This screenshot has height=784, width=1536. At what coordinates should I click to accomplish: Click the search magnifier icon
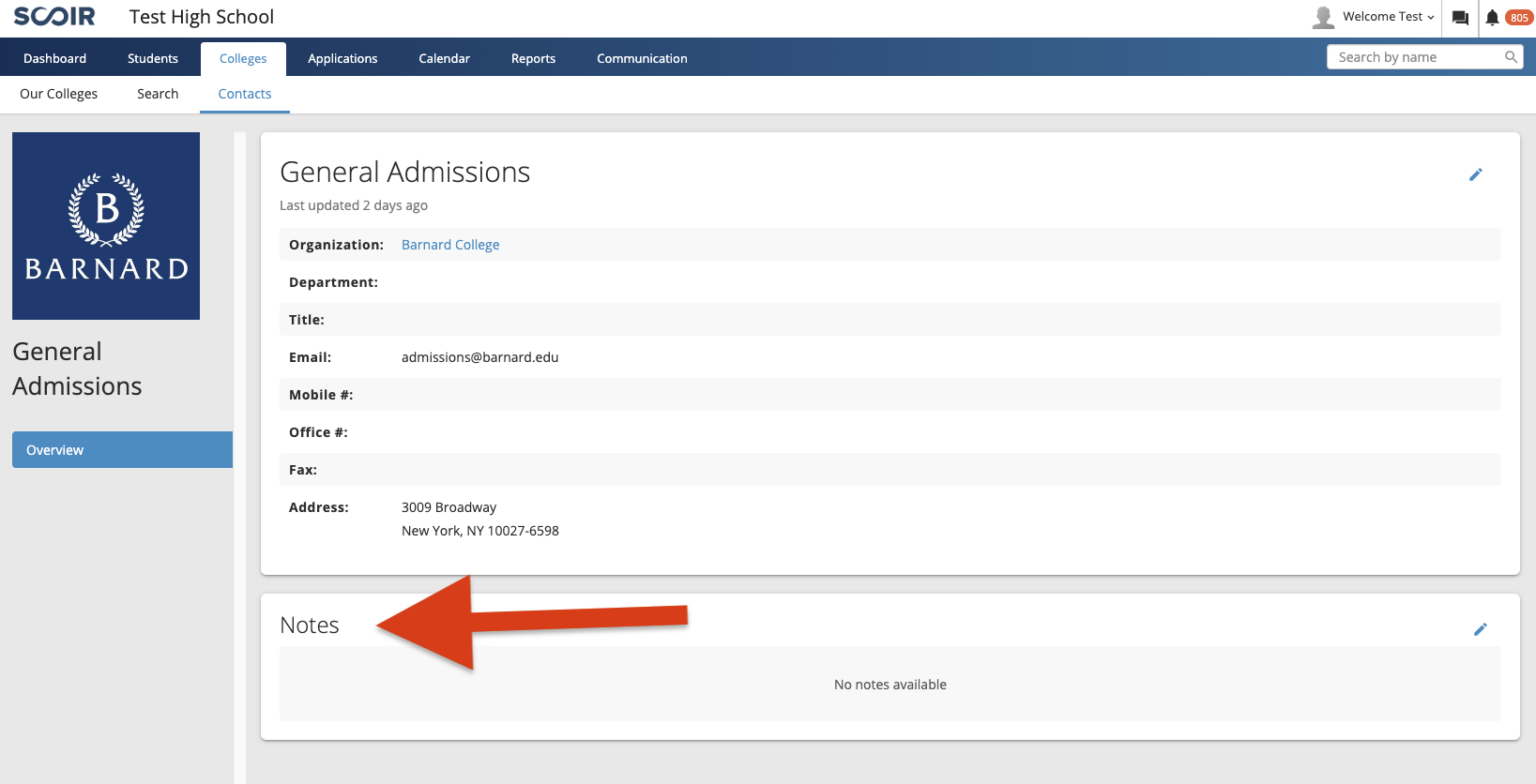pyautogui.click(x=1511, y=57)
